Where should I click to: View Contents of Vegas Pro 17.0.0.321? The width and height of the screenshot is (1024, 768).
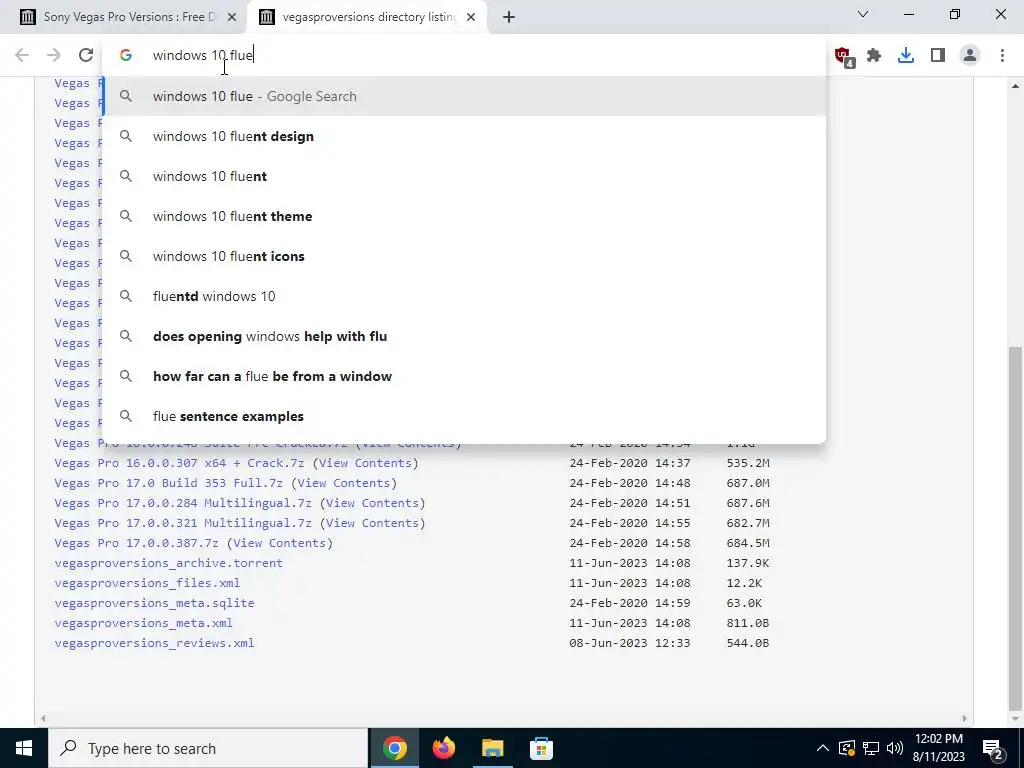pos(372,523)
